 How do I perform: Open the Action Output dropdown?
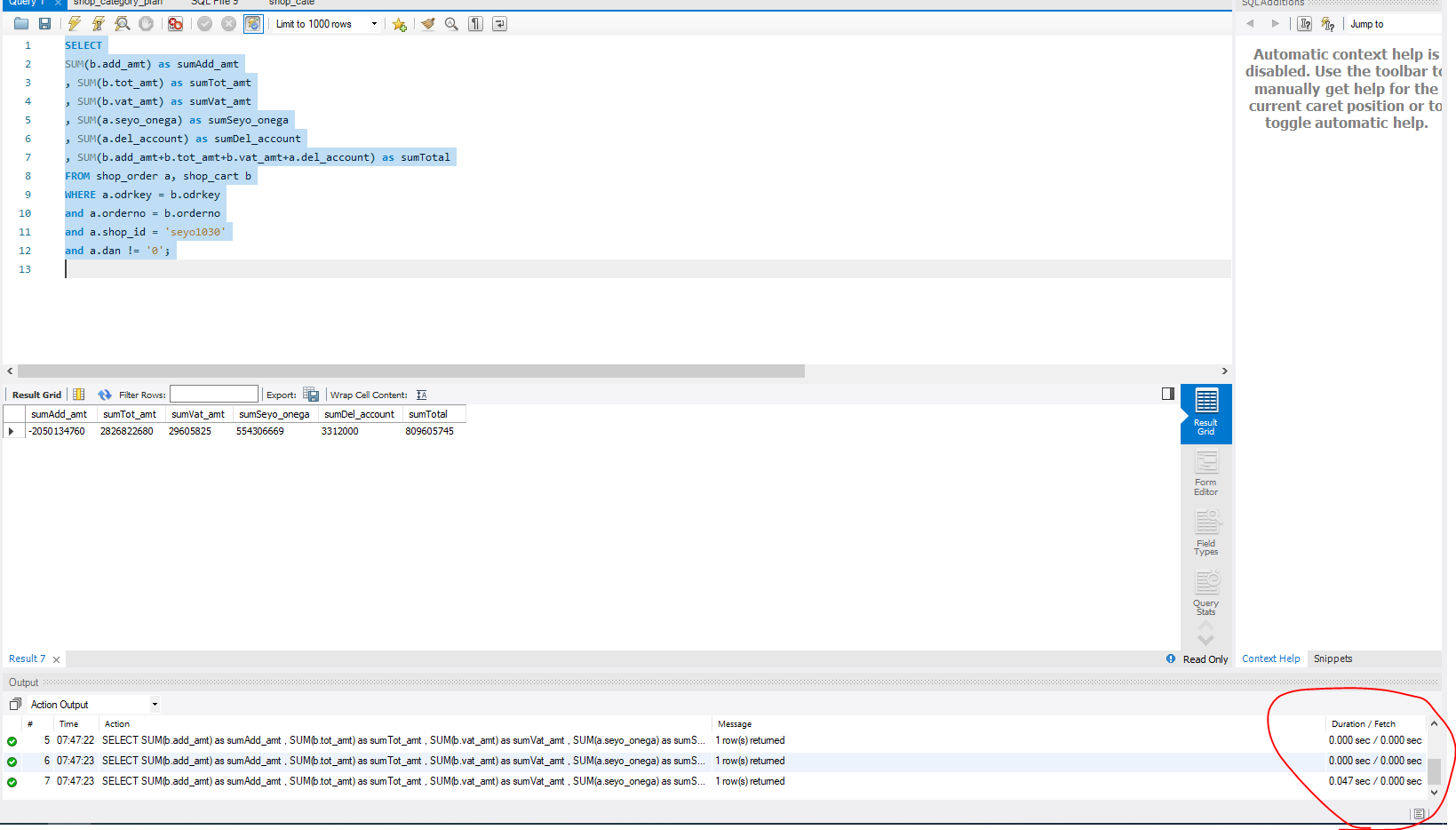click(94, 705)
